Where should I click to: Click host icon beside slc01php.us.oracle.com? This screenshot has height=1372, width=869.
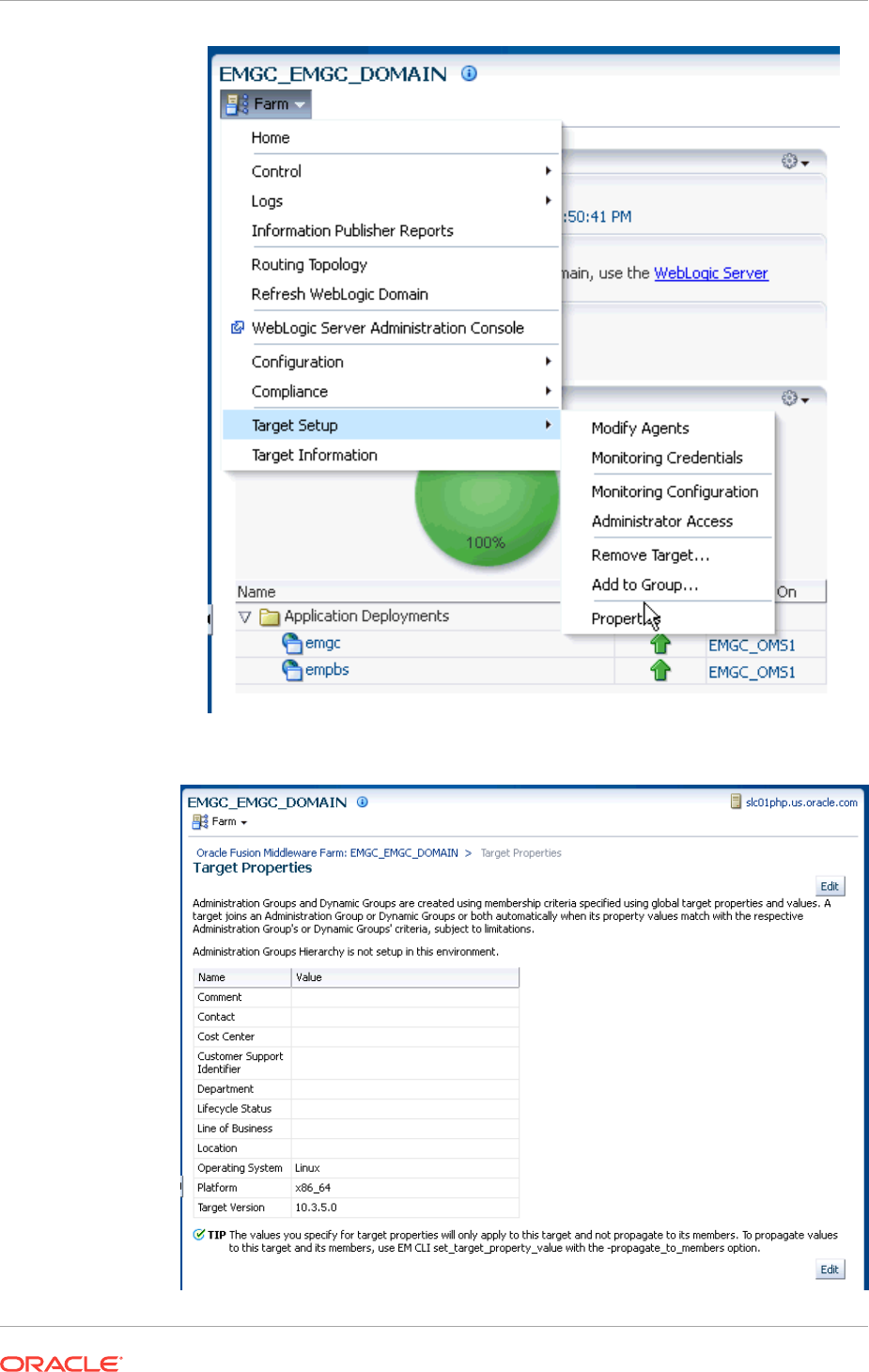click(737, 803)
